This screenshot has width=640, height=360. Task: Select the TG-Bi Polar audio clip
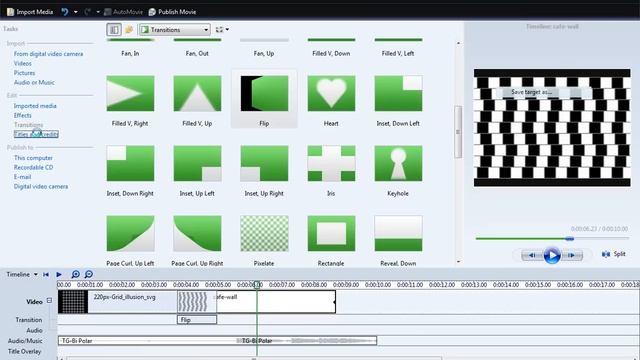(217, 340)
